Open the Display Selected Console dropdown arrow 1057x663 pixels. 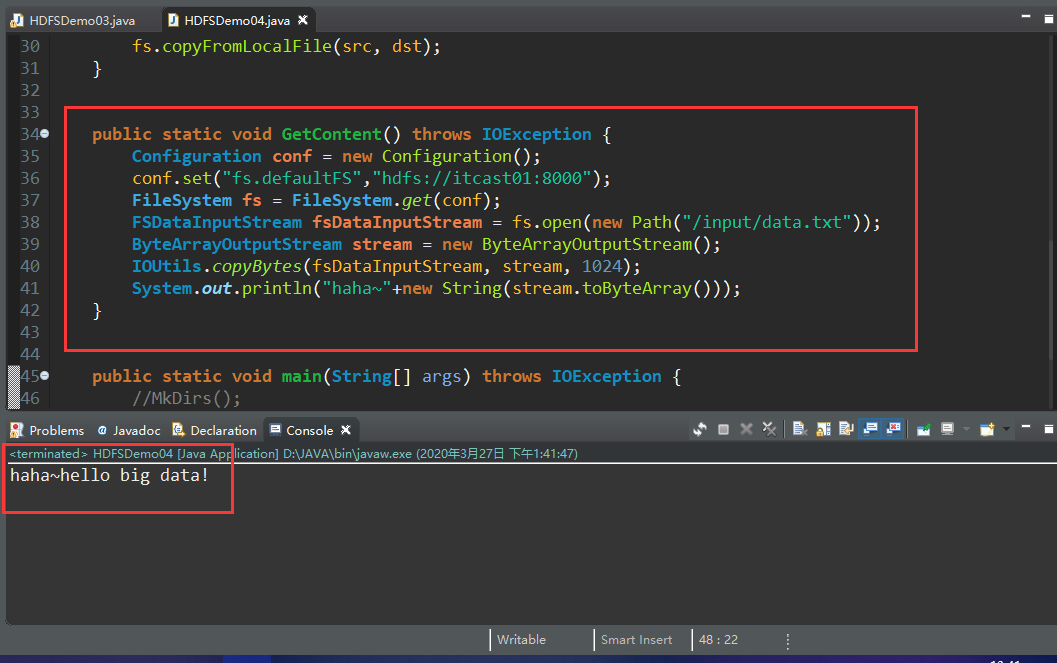point(966,429)
